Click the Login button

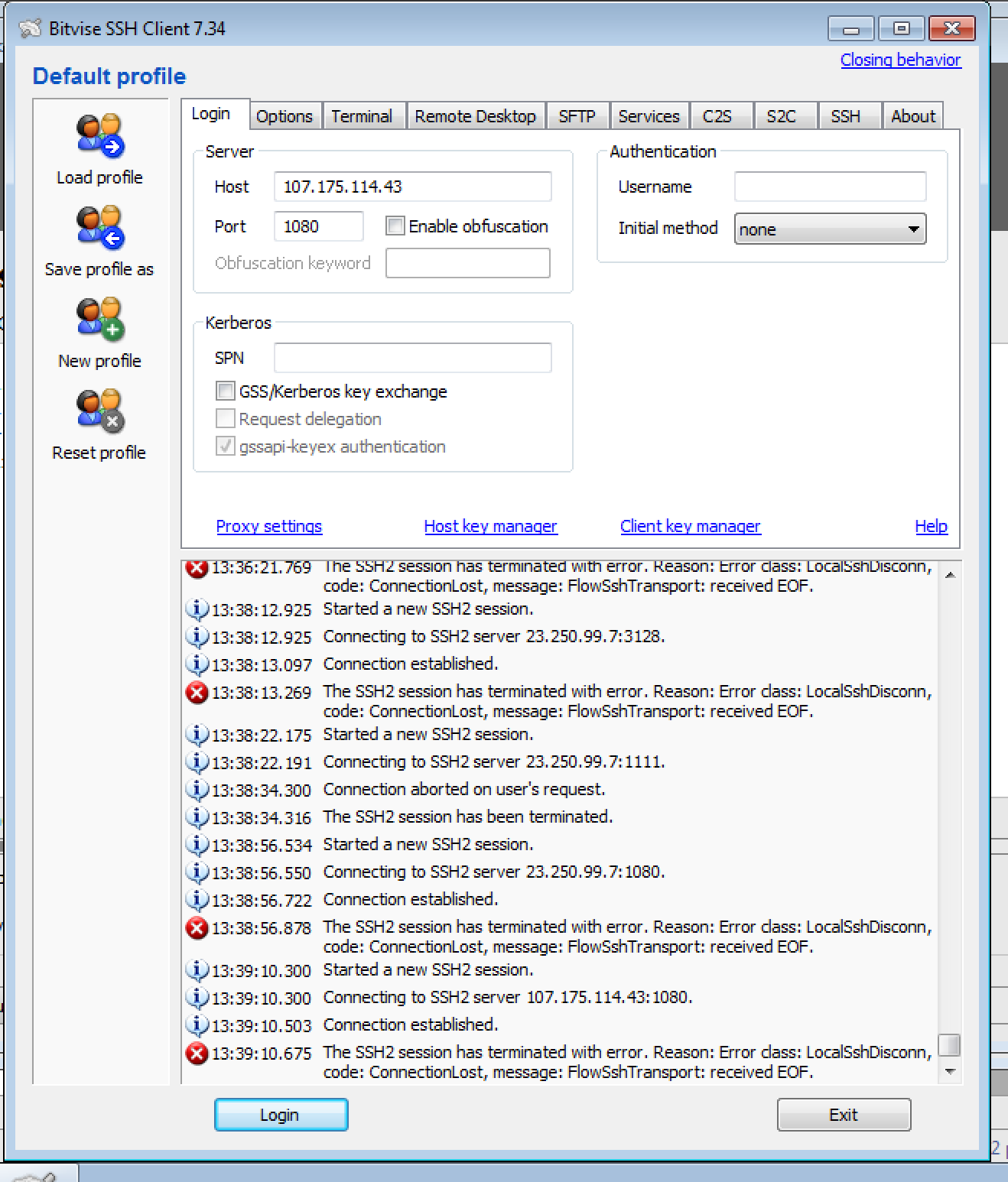point(281,1115)
